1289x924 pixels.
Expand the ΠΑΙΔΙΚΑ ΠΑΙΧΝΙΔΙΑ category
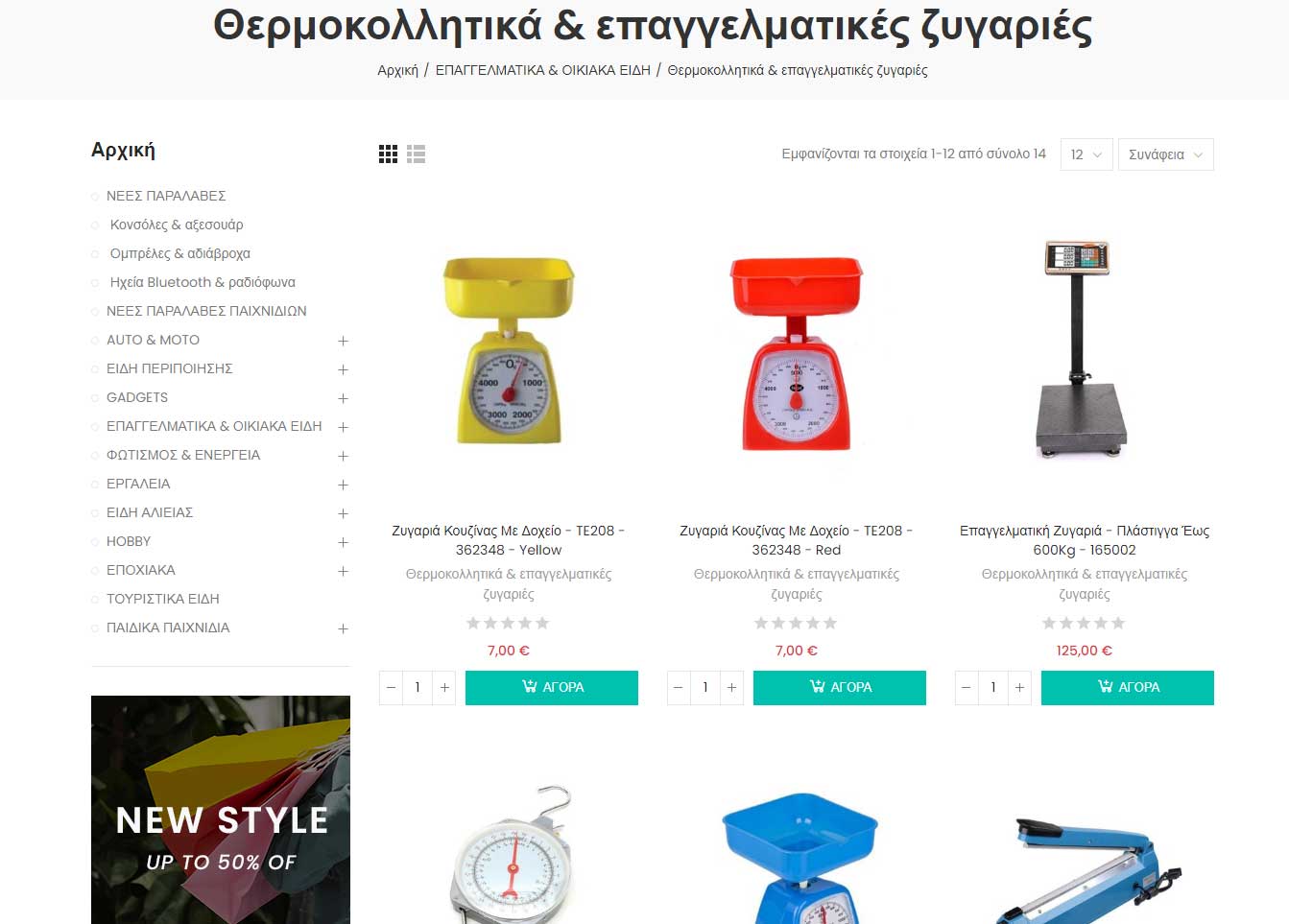pos(343,628)
